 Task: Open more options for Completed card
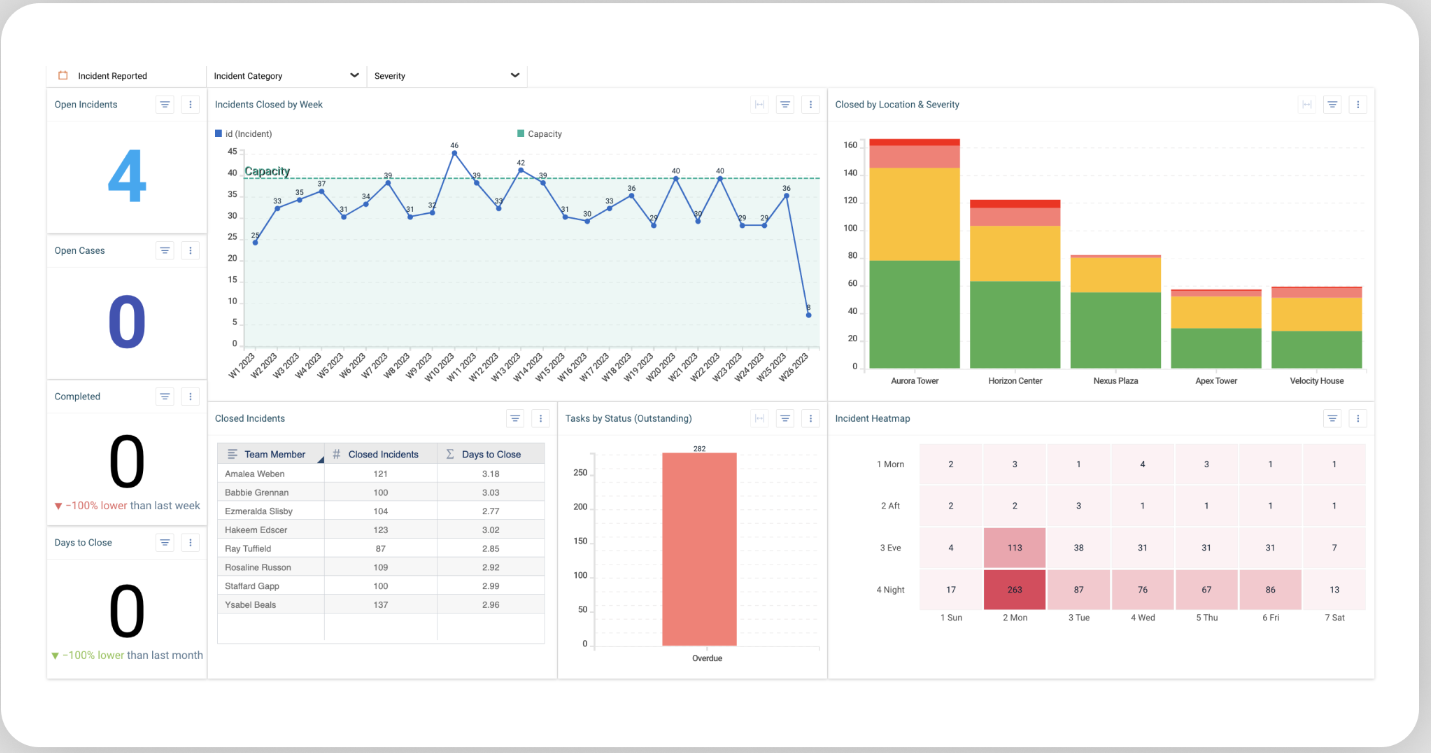pos(191,396)
